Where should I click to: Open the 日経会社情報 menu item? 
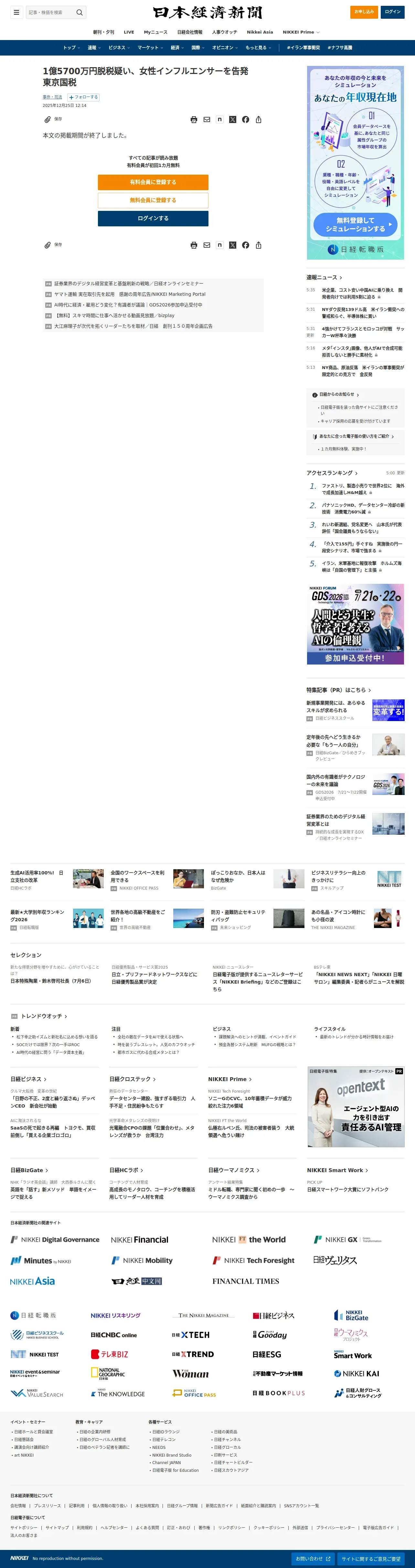click(189, 32)
